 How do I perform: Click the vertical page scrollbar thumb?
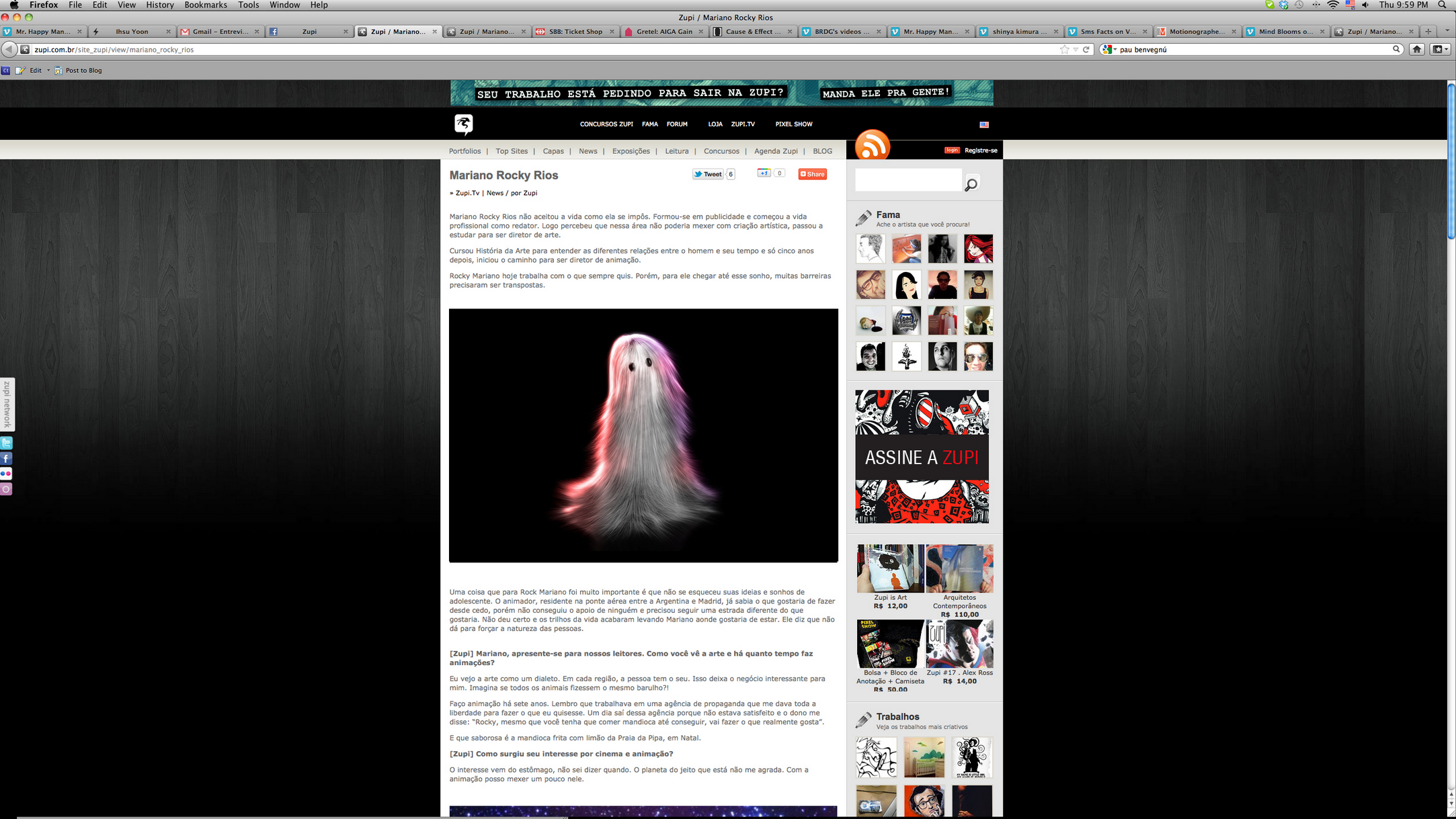point(1451,161)
